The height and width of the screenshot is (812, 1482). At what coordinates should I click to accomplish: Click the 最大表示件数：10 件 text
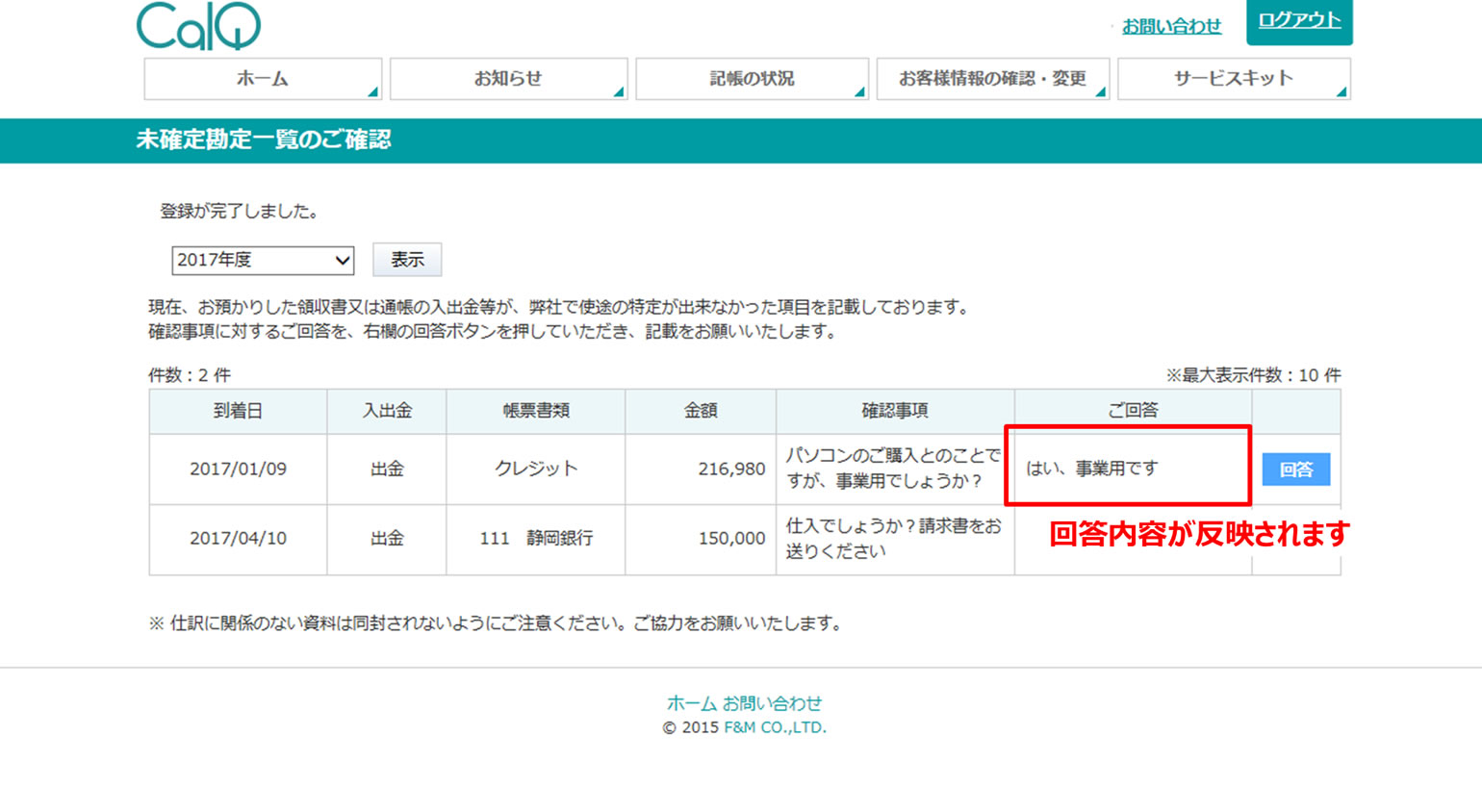tap(1254, 375)
